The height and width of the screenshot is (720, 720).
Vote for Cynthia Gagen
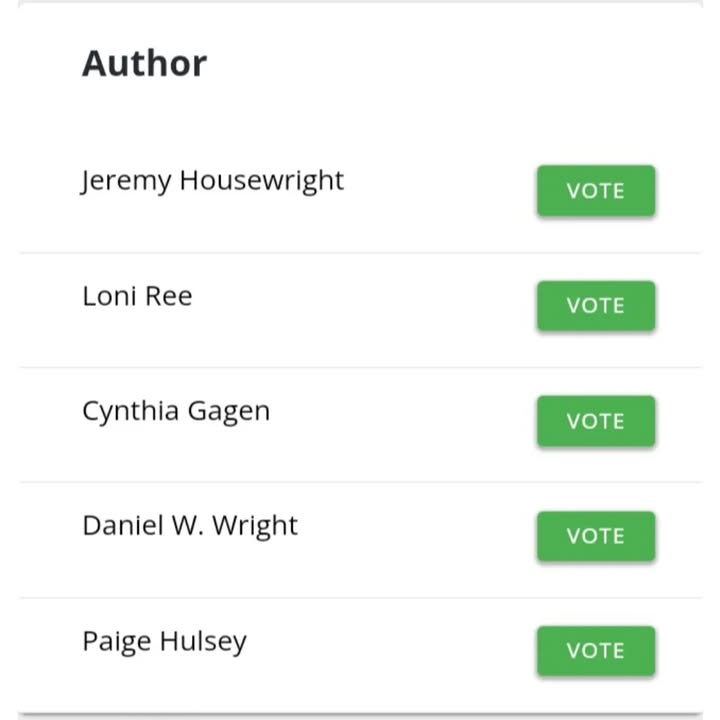coord(596,421)
